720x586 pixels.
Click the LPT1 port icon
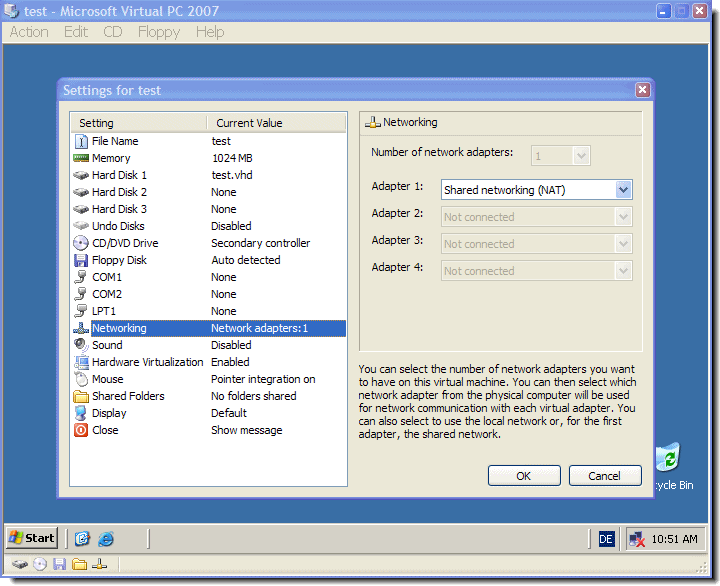(81, 311)
